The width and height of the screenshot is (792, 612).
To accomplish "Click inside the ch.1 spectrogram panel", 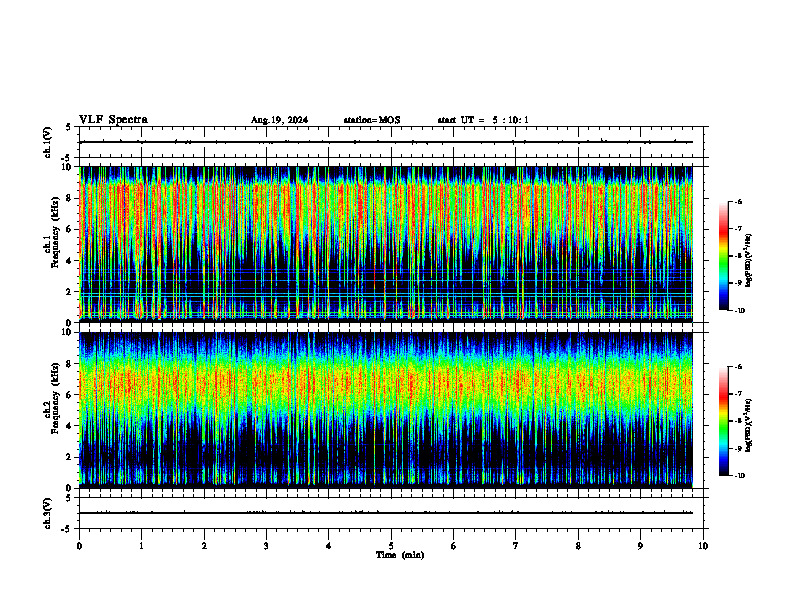I will tap(386, 244).
